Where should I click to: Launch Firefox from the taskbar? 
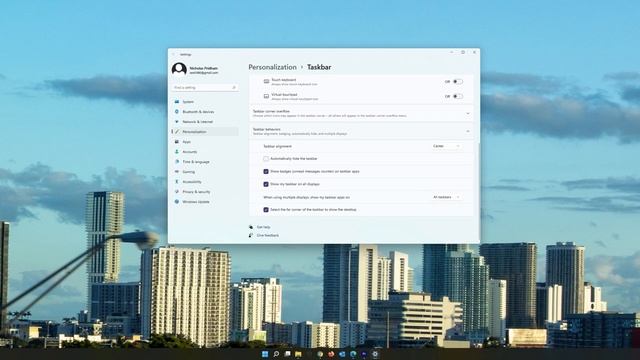tap(331, 354)
